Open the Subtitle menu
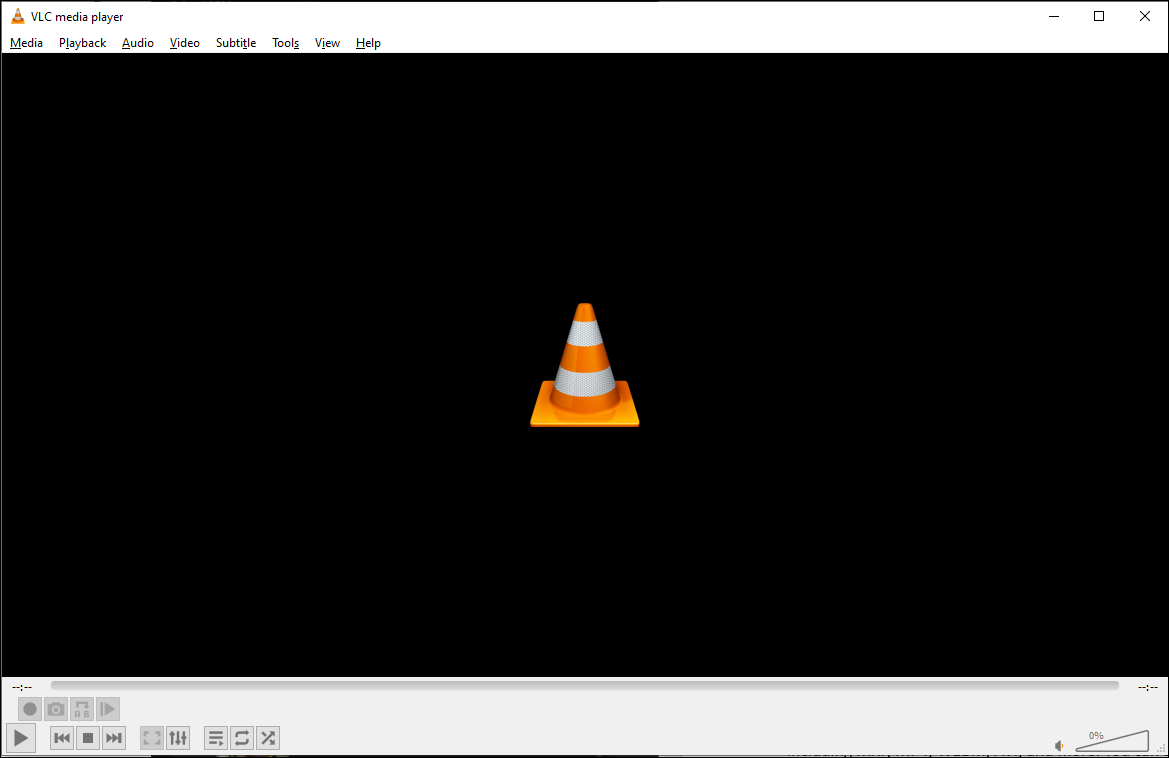Image resolution: width=1169 pixels, height=758 pixels. [236, 43]
